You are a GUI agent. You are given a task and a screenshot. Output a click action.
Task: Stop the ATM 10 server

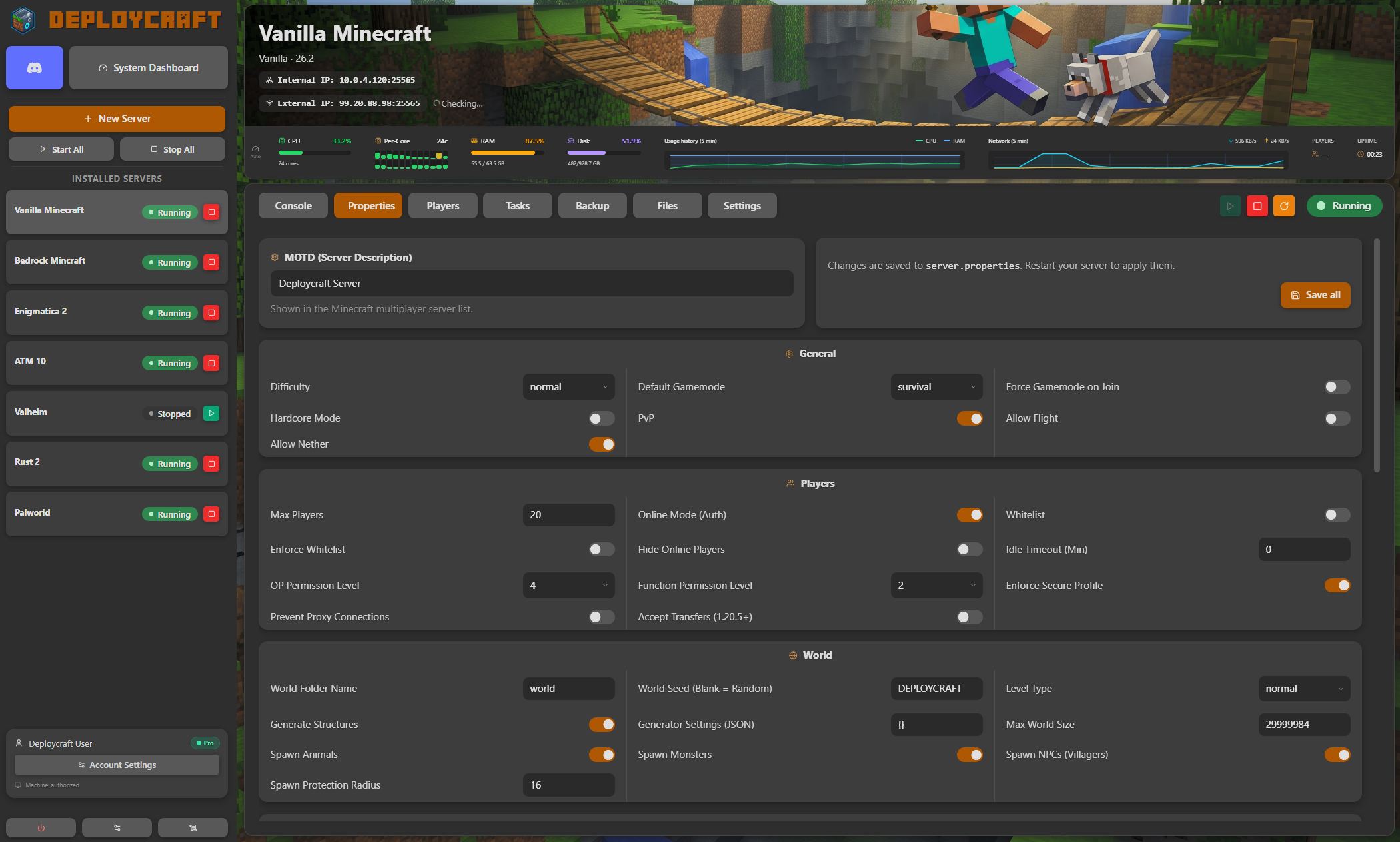point(211,363)
